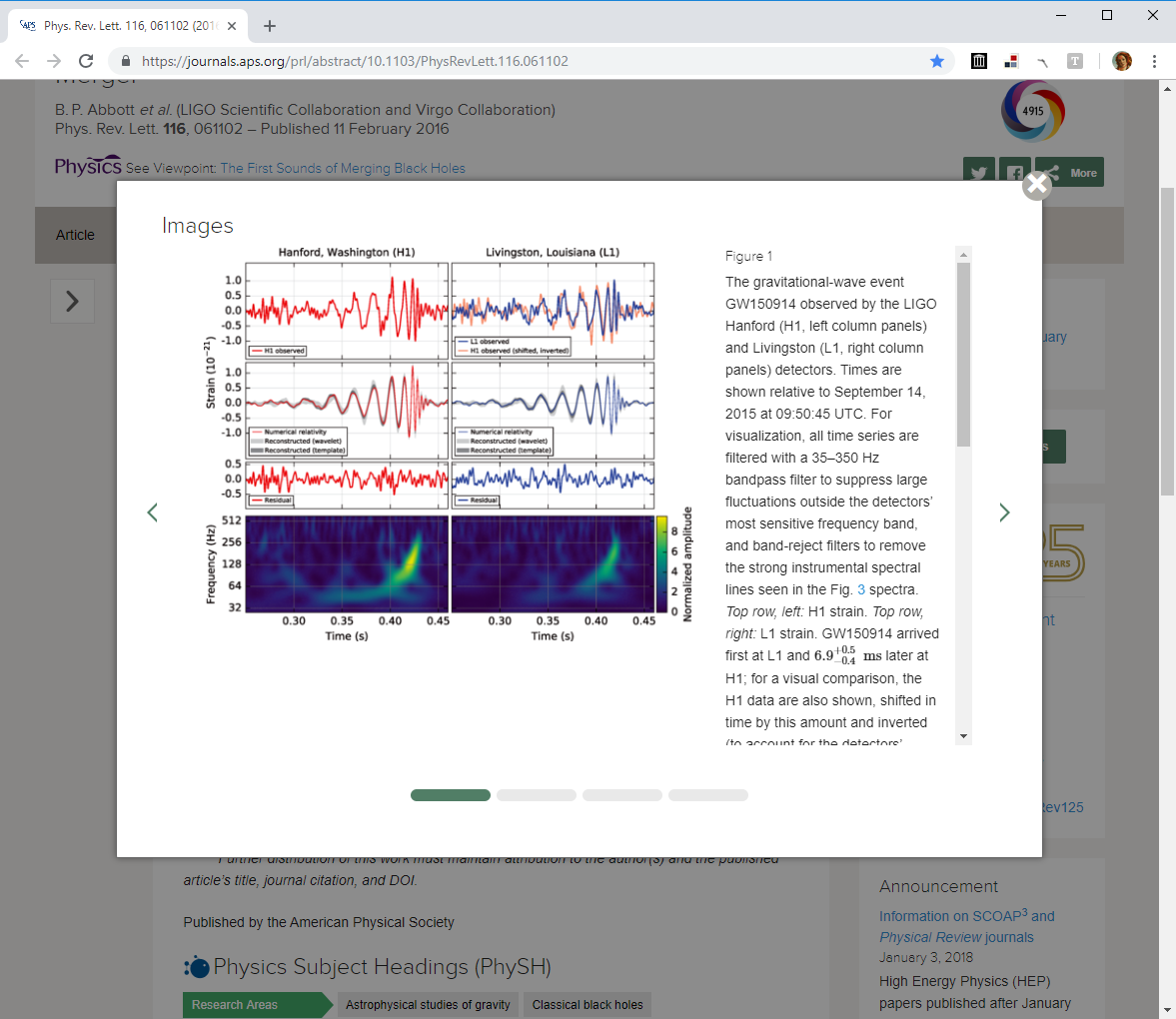Go to the previous figure arrow

[x=153, y=512]
